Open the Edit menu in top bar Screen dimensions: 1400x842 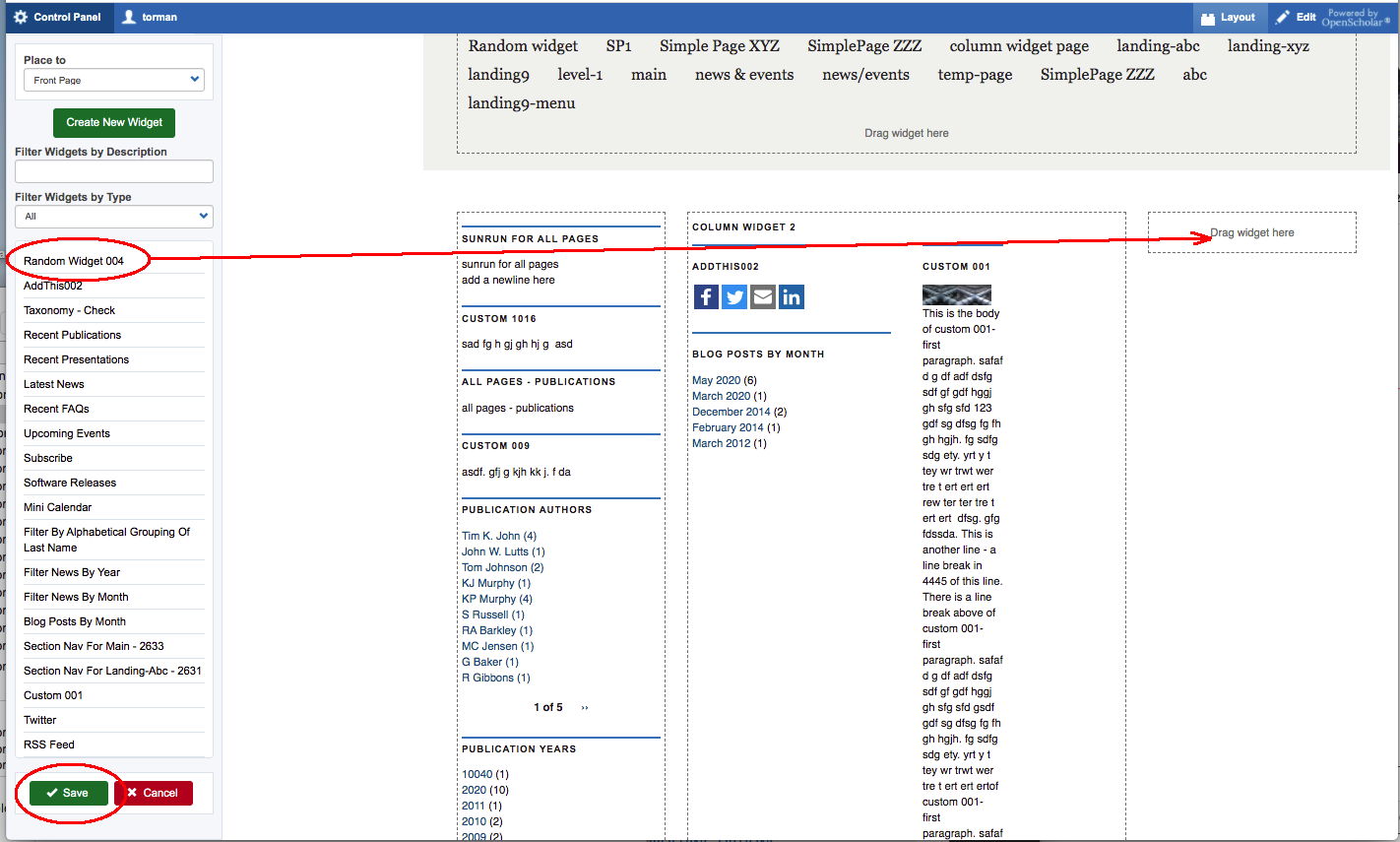click(x=1296, y=17)
